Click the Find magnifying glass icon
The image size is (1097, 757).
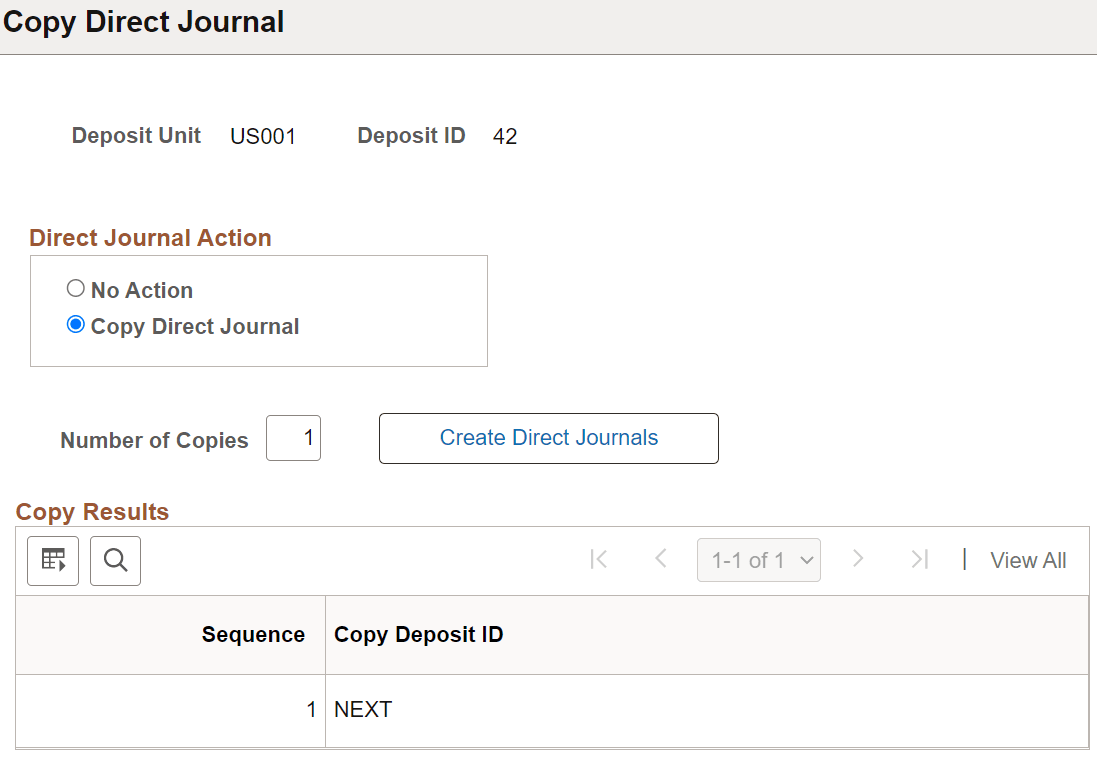[115, 561]
